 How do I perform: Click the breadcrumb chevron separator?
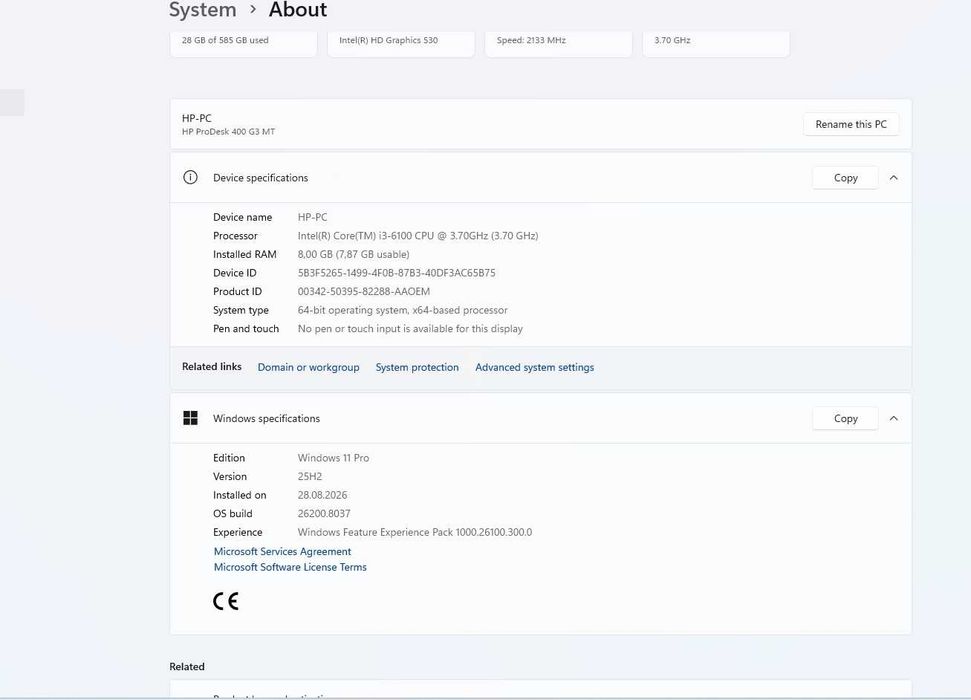point(253,9)
